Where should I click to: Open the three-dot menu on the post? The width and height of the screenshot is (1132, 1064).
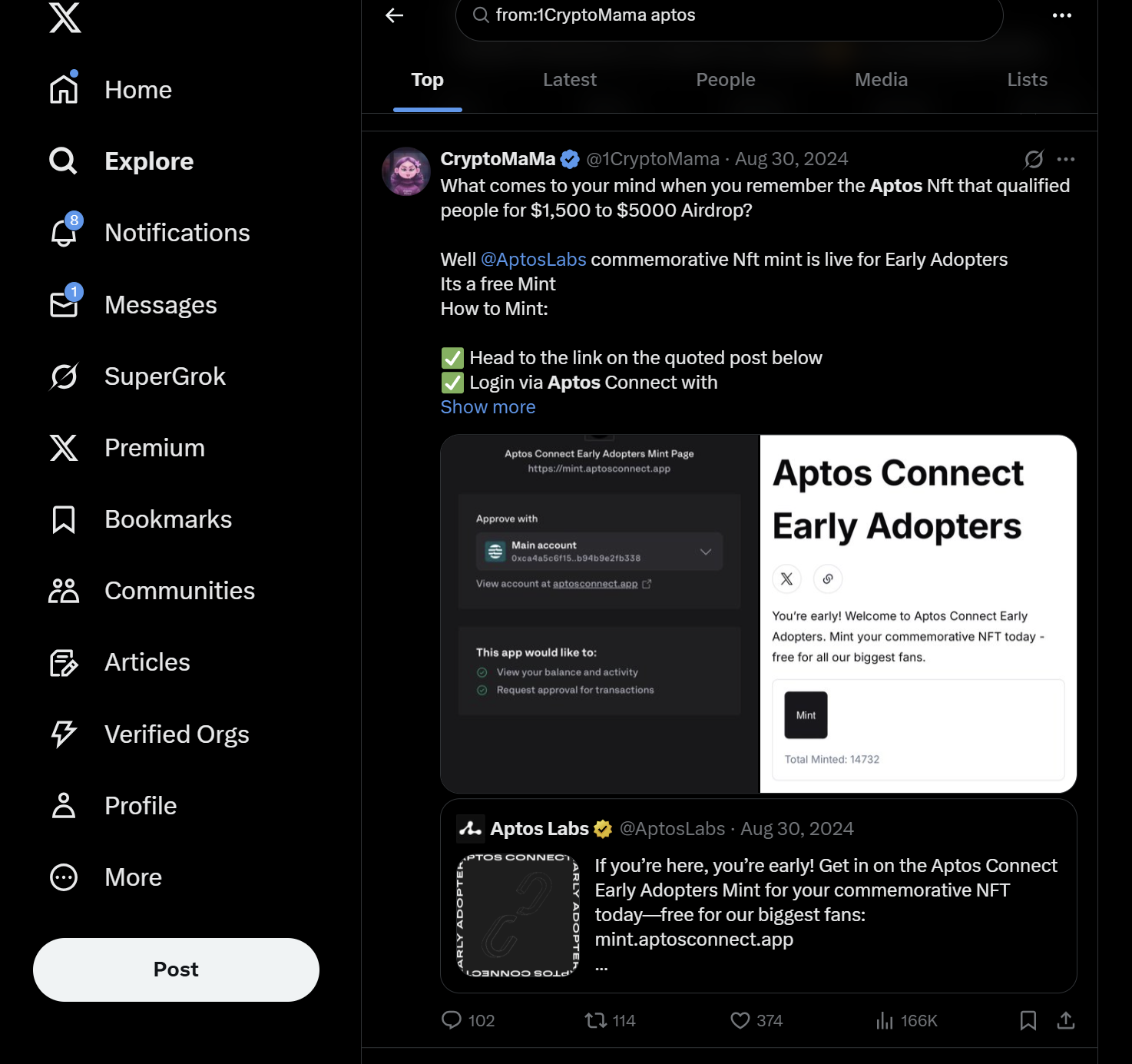pos(1066,159)
